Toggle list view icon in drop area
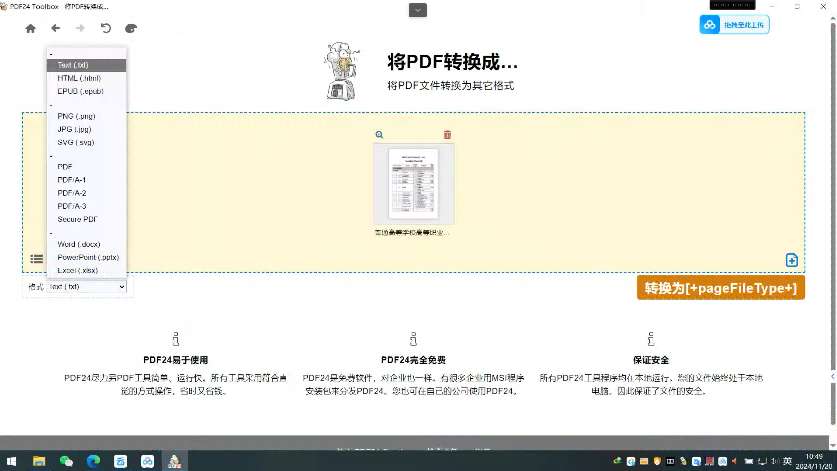 click(37, 259)
